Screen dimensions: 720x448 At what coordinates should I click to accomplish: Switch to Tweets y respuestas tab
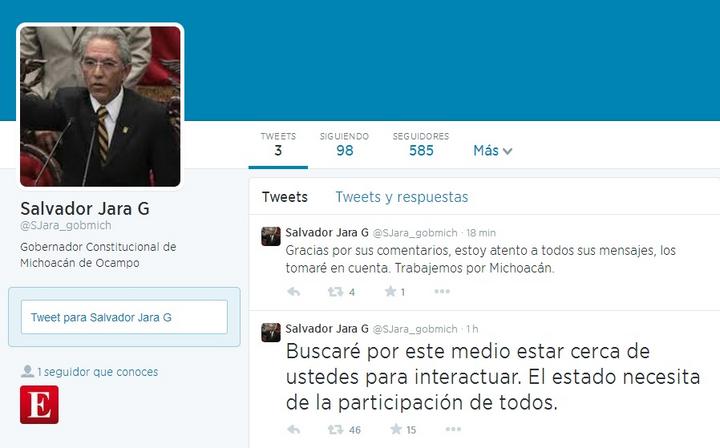pos(402,197)
